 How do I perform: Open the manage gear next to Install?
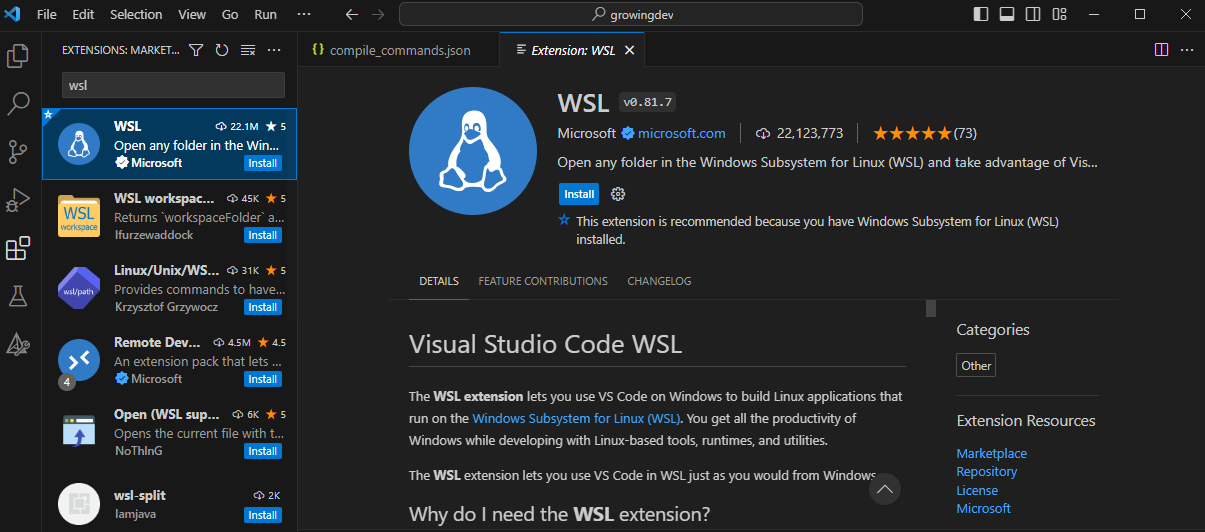[x=618, y=194]
